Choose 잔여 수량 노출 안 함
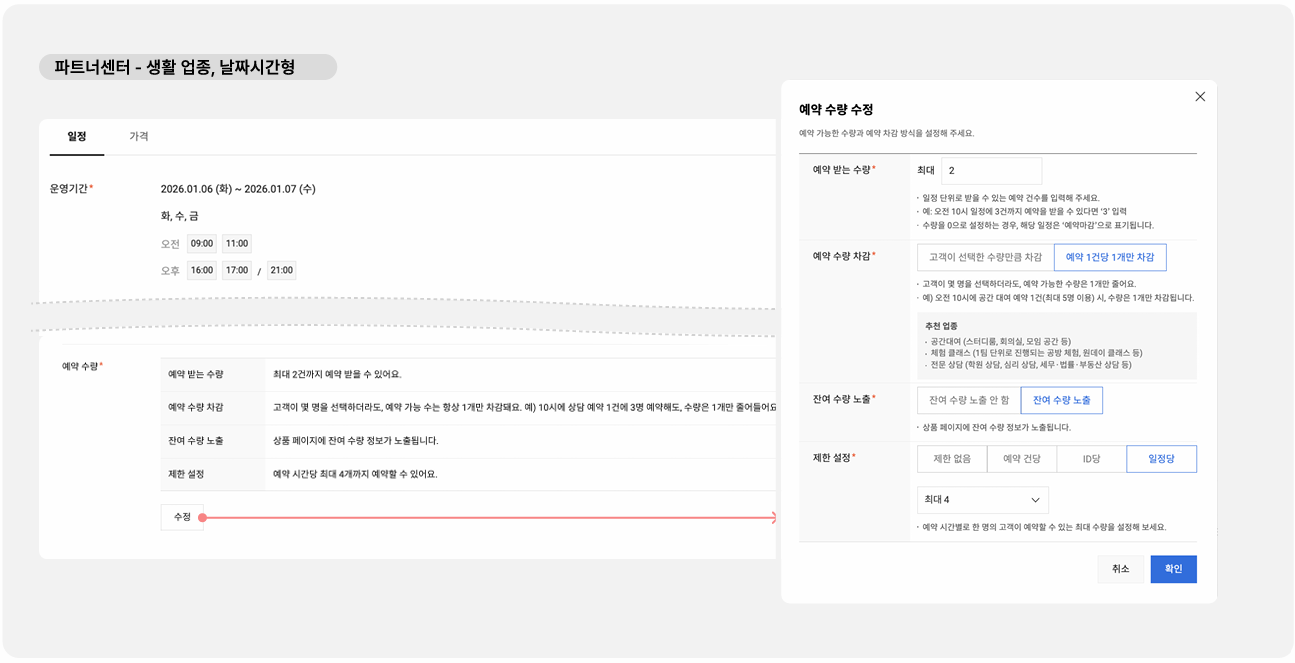 pos(968,400)
